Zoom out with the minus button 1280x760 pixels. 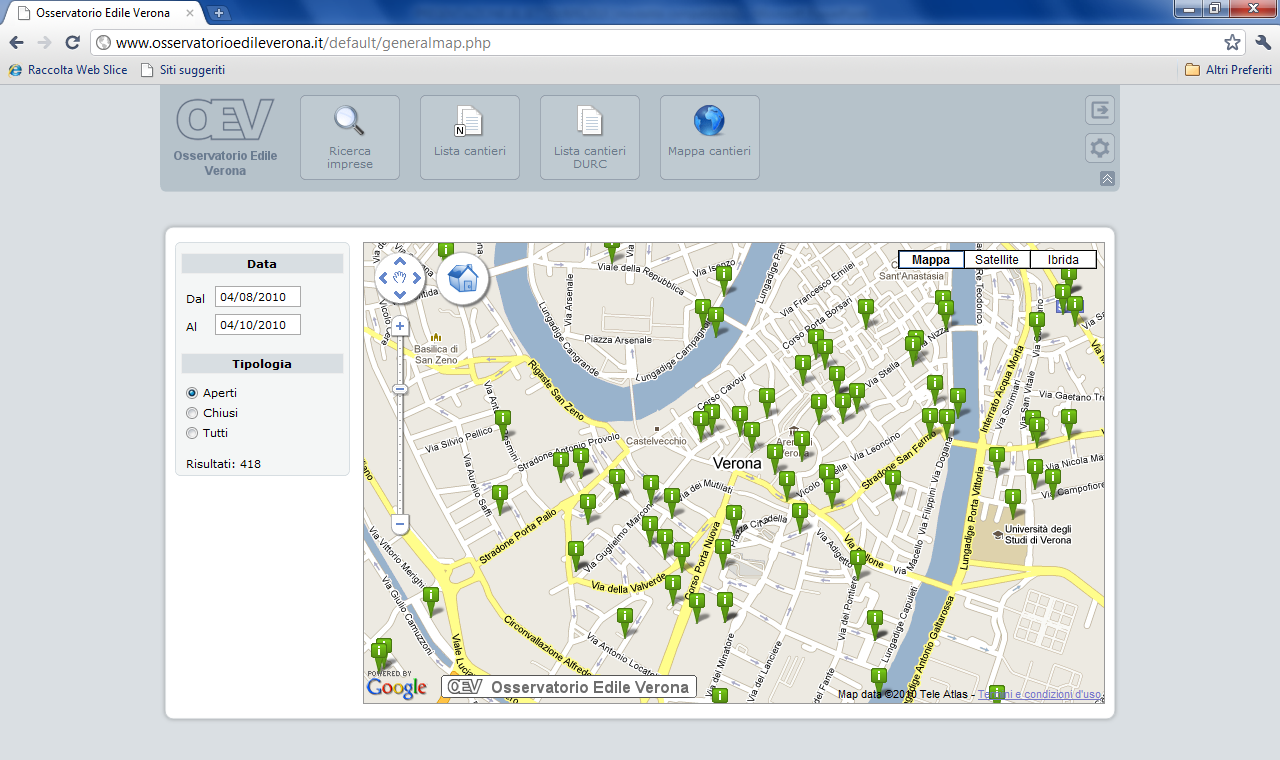(x=400, y=523)
